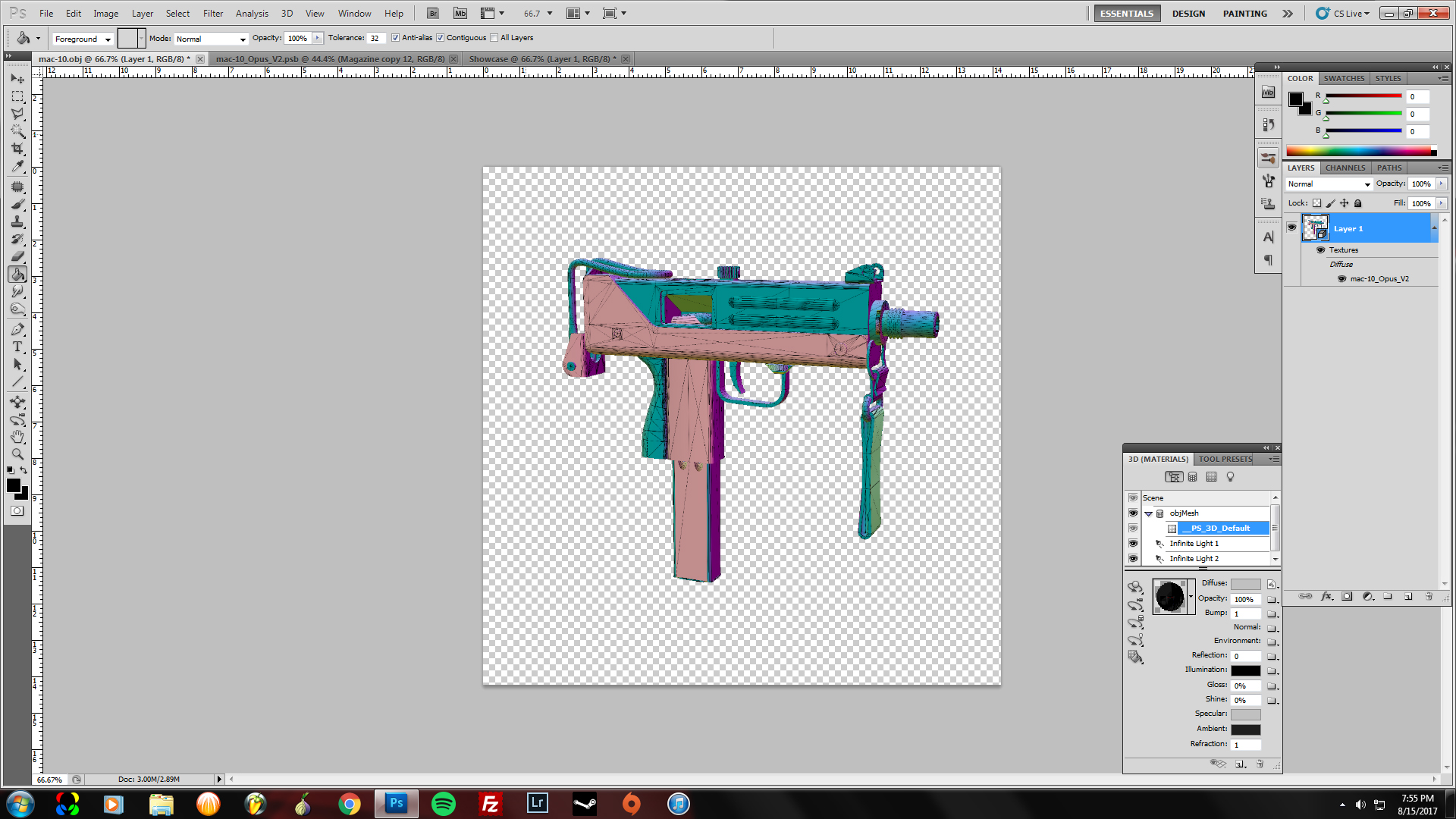Viewport: 1456px width, 819px height.
Task: Click the Diffuse color swatch
Action: (1245, 584)
